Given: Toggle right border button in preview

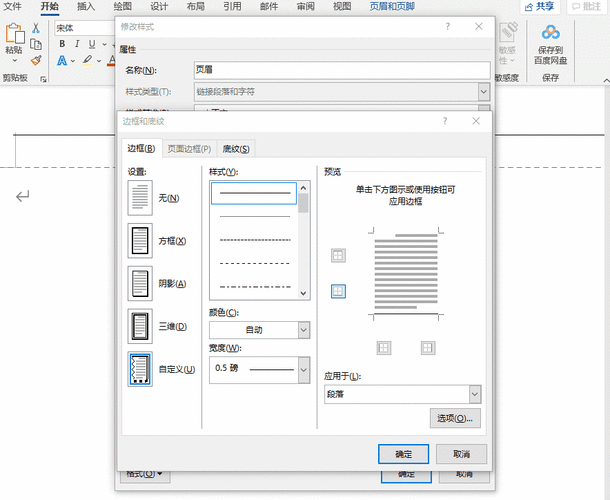Looking at the screenshot, I should [x=428, y=348].
